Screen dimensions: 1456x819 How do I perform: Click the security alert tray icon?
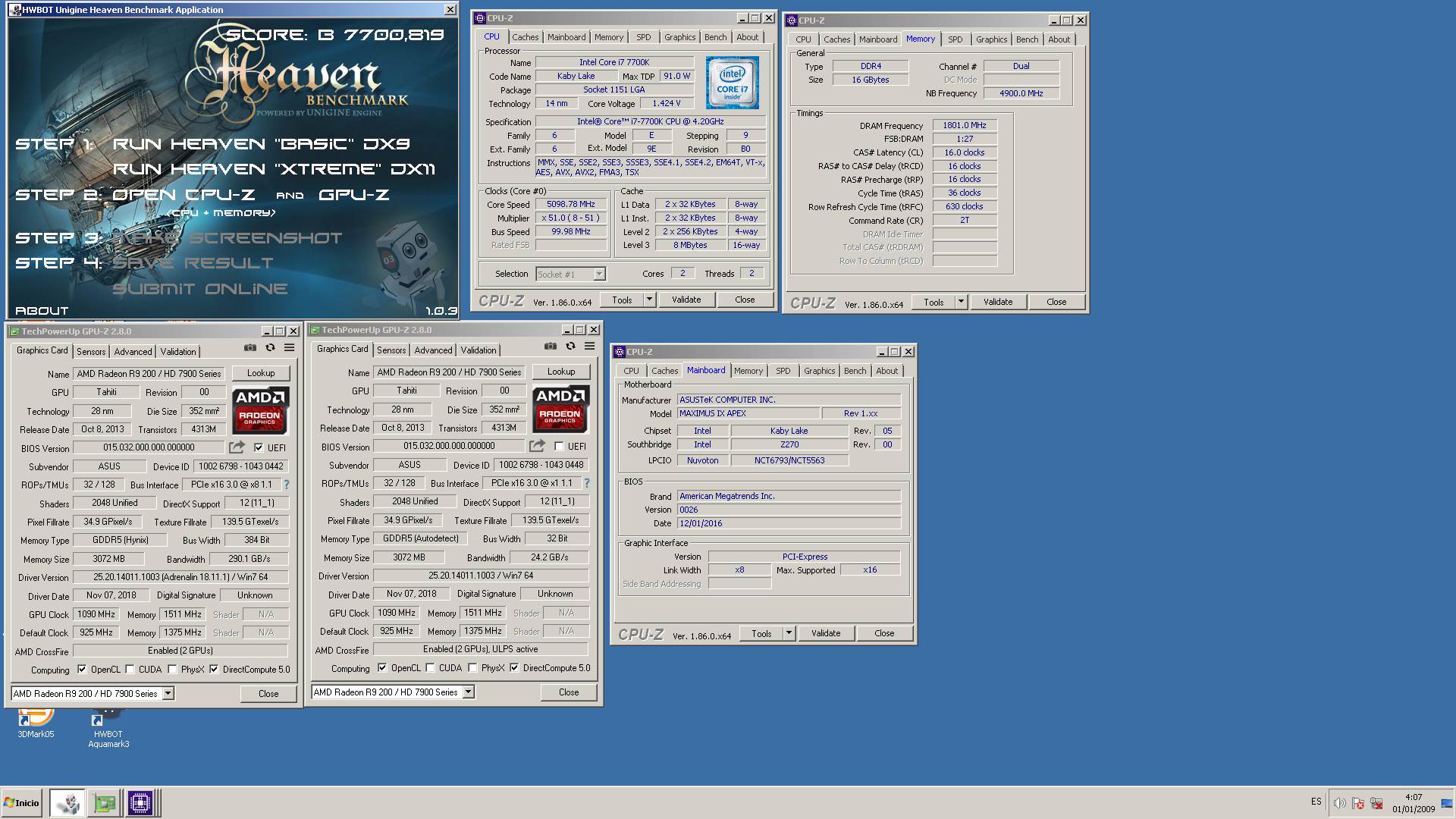click(1357, 803)
